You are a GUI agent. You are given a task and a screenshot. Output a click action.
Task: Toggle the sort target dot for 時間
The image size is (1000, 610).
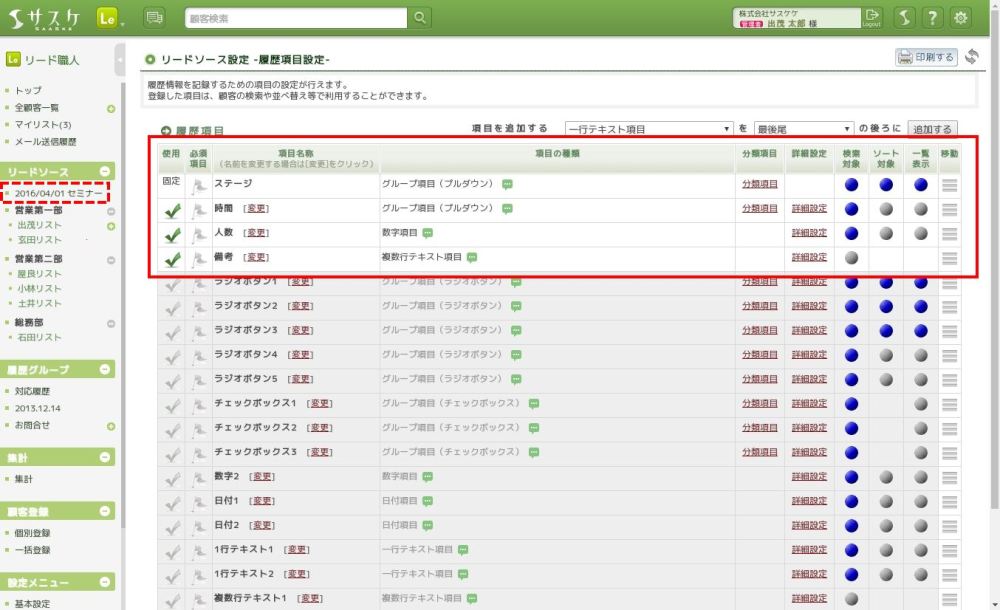[885, 209]
